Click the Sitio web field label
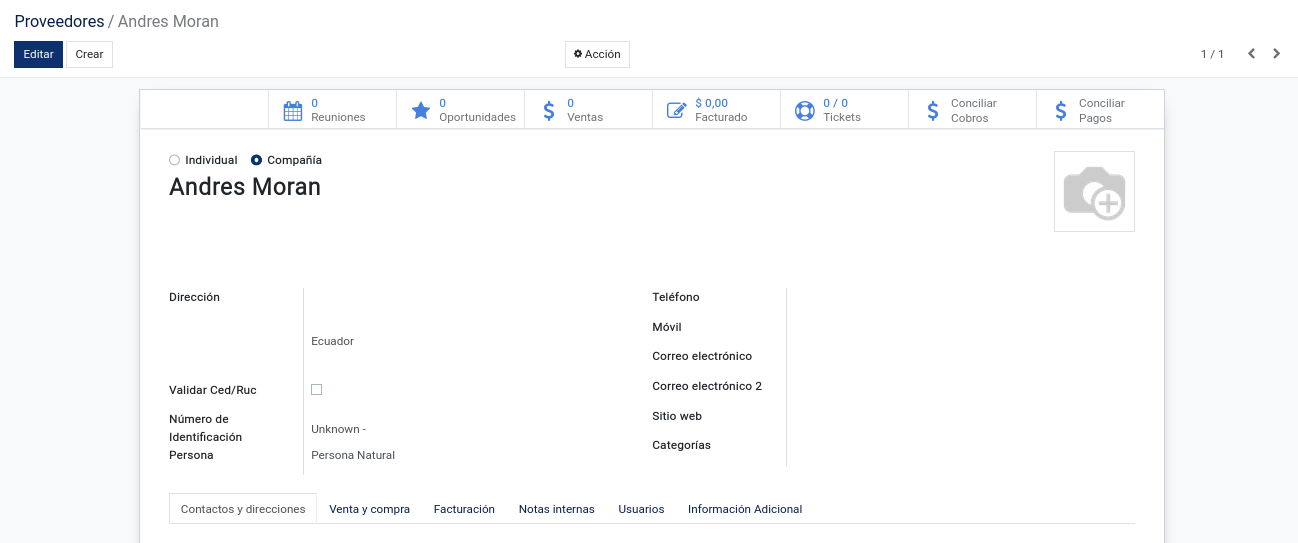The height and width of the screenshot is (543, 1298). (x=677, y=416)
